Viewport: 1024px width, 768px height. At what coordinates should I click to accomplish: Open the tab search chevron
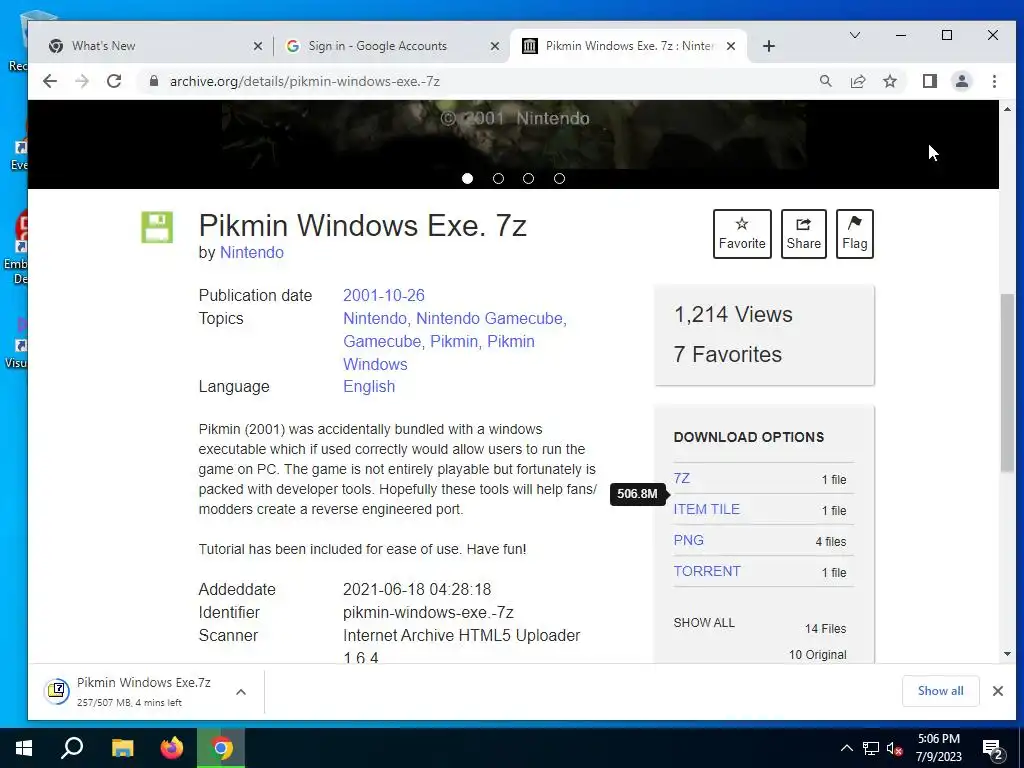(x=854, y=35)
